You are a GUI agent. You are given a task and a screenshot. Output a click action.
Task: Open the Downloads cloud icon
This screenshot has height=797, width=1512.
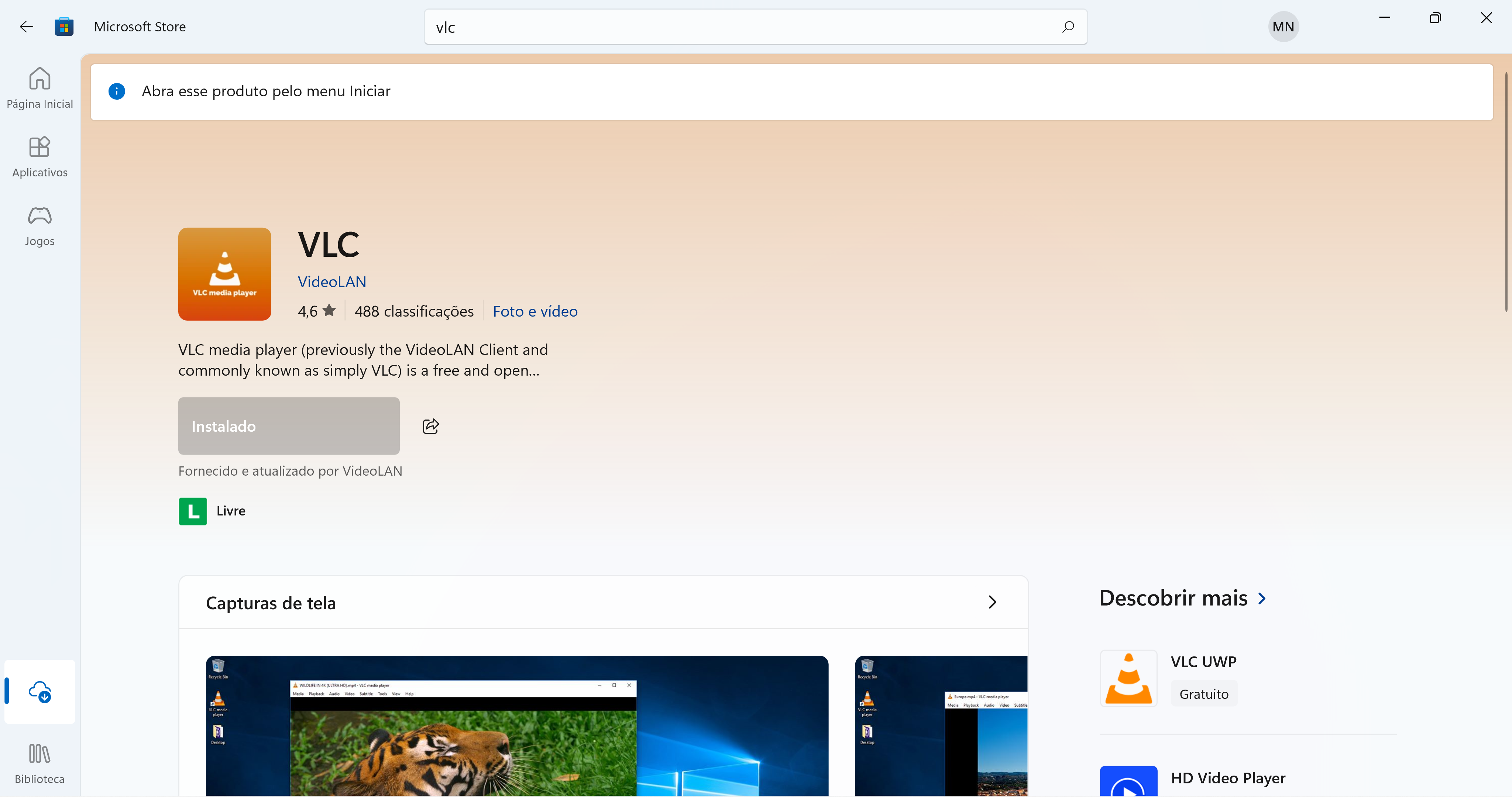tap(40, 691)
